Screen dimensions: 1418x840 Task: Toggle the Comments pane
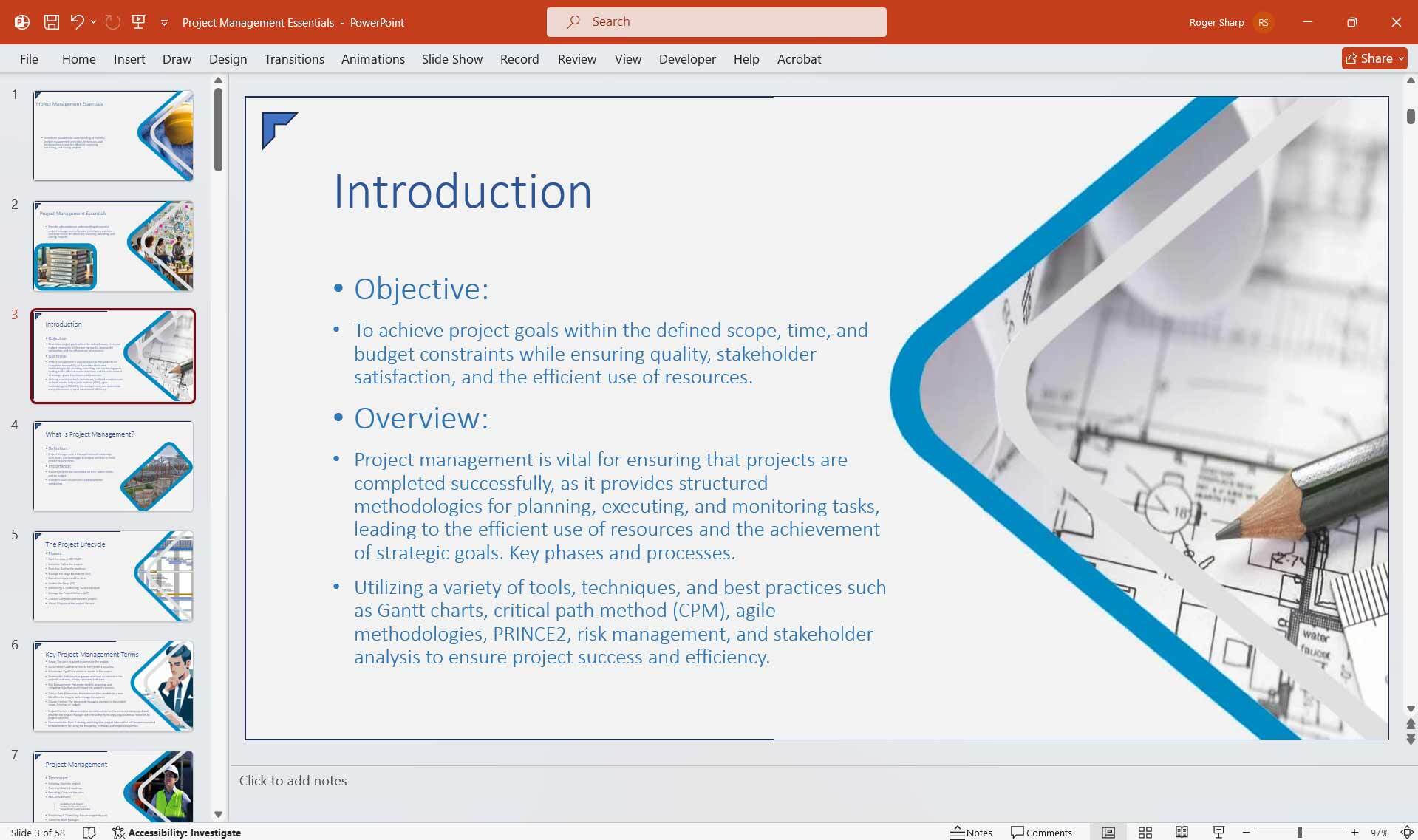tap(1040, 833)
